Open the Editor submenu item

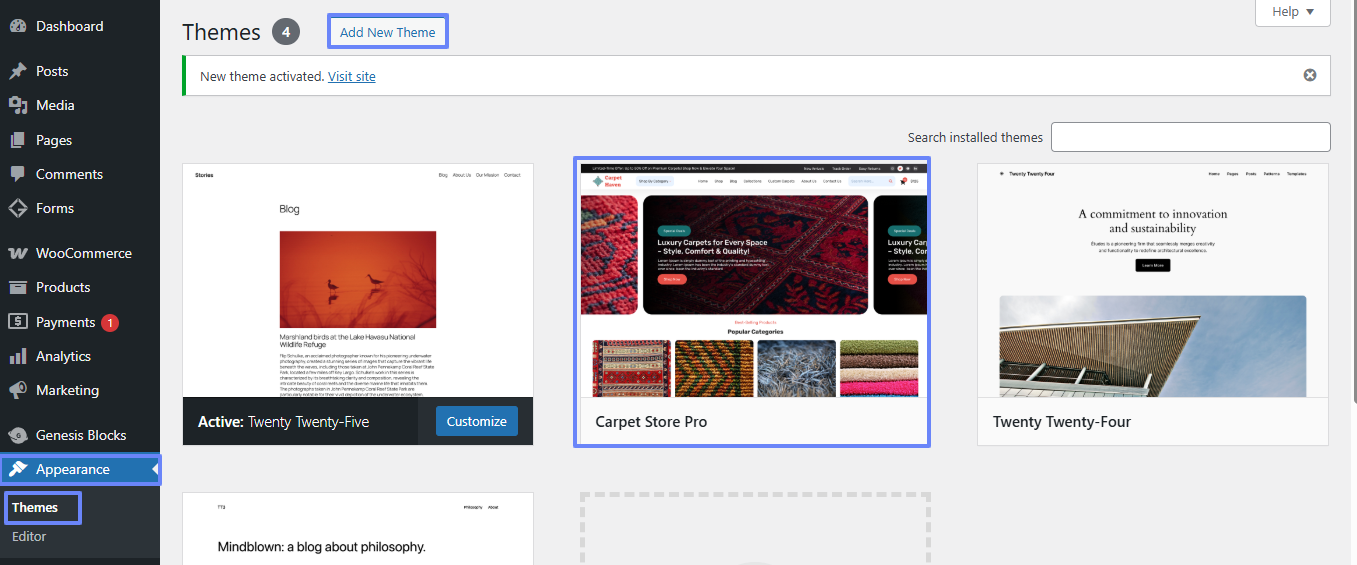pos(29,536)
